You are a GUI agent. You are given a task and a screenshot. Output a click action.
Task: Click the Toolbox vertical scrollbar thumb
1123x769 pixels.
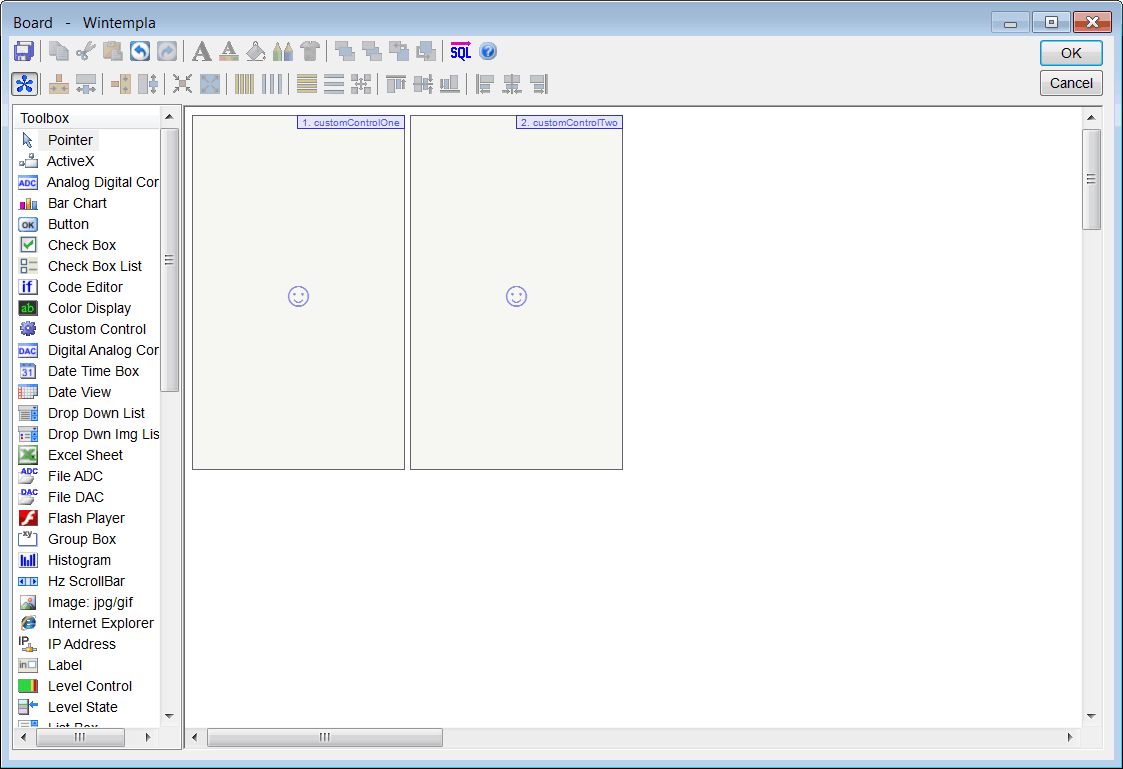170,260
